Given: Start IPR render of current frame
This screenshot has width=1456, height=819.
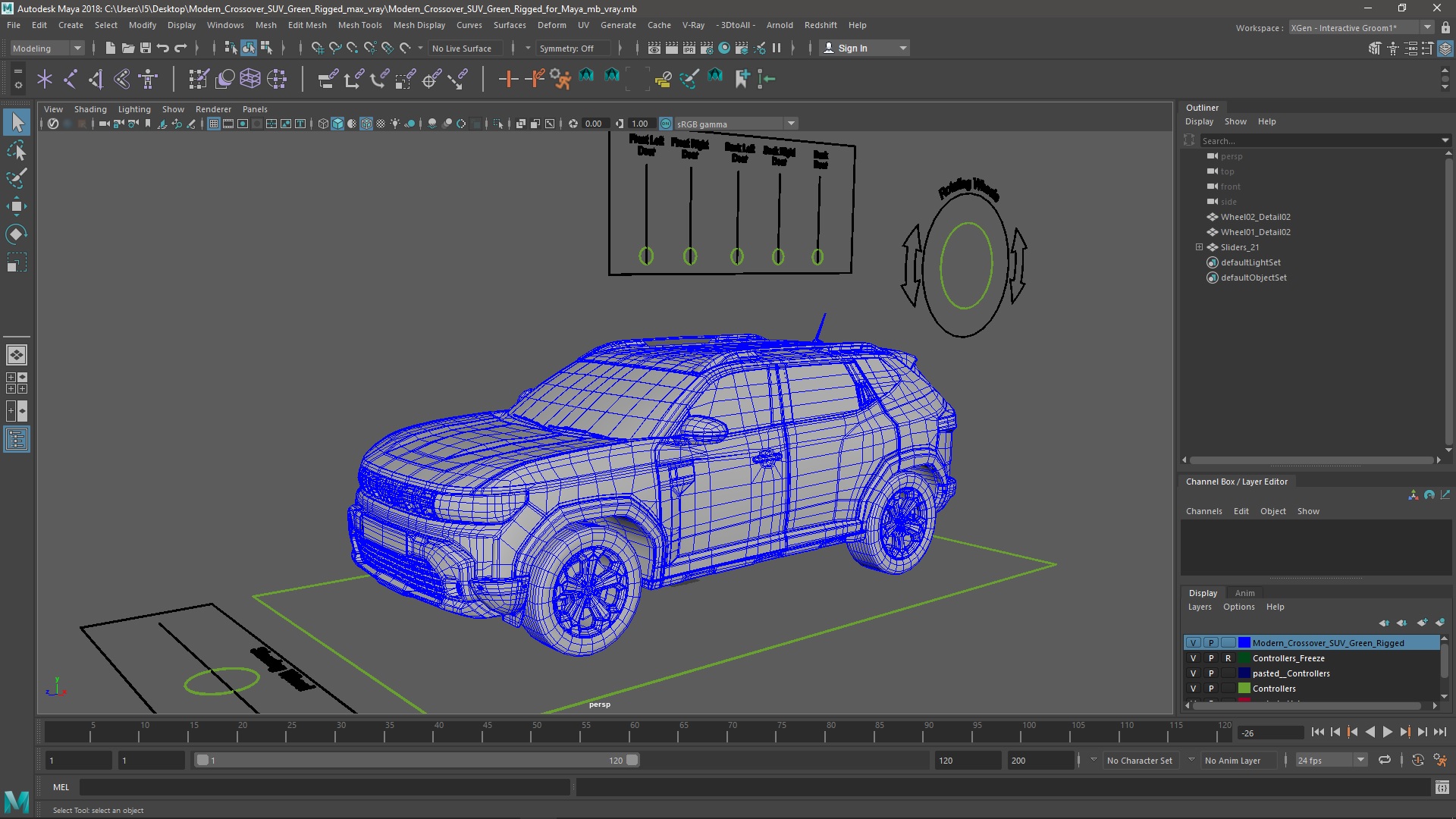Looking at the screenshot, I should pos(689,48).
